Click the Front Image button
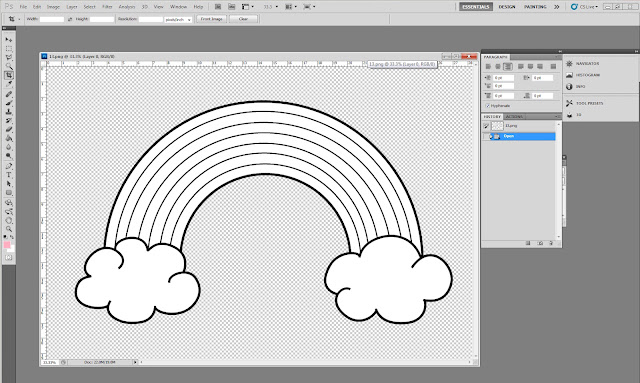Screen dimensions: 640x383 tap(211, 19)
